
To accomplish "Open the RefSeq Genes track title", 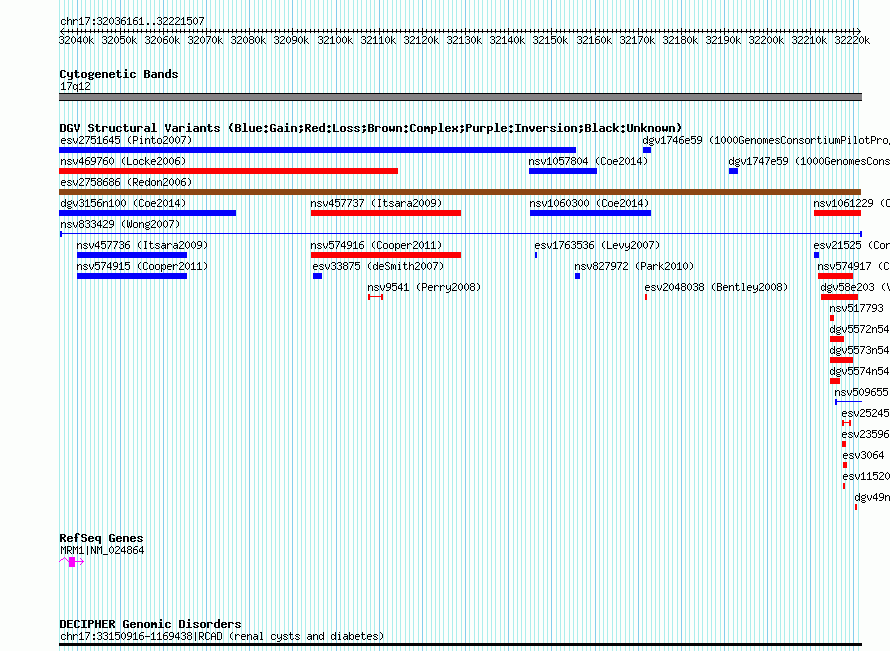I will [x=101, y=538].
